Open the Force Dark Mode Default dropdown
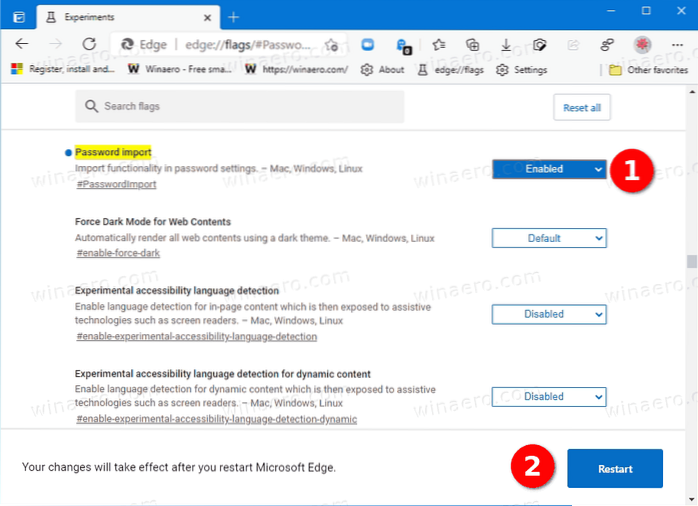698x506 pixels. click(x=549, y=238)
